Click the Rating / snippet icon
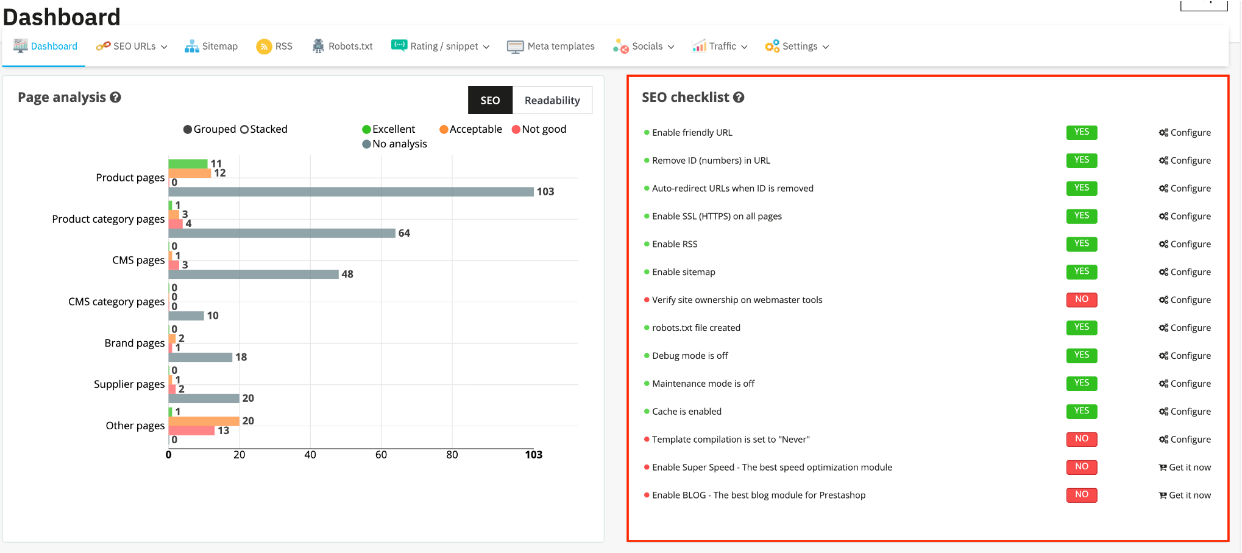This screenshot has width=1242, height=553. pos(399,45)
